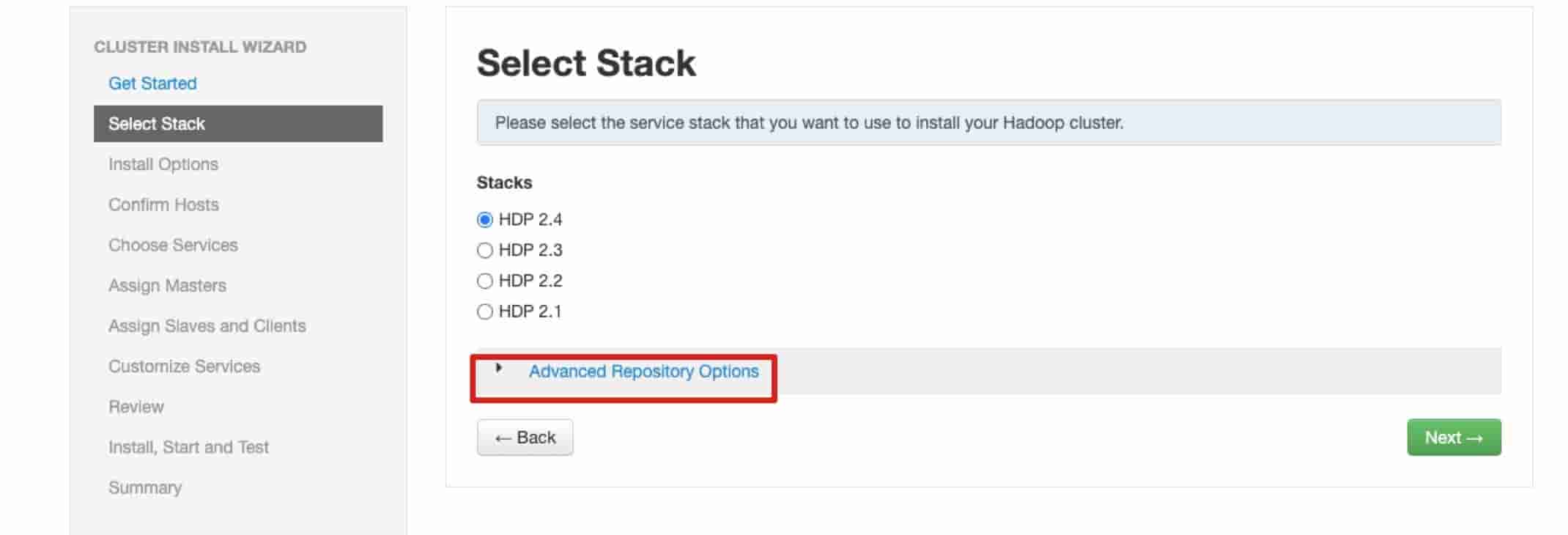Viewport: 1568px width, 535px height.
Task: Open Install, Start and Test step
Action: coord(188,447)
